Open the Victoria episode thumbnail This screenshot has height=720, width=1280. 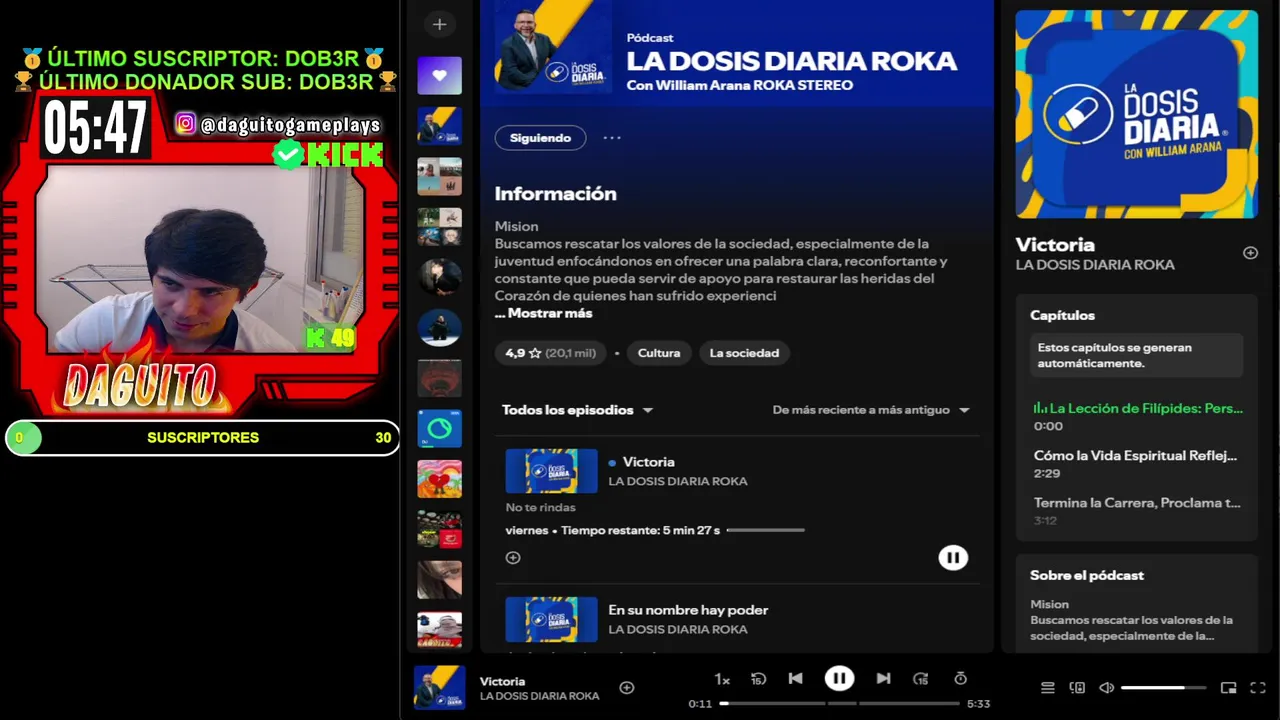pos(551,471)
